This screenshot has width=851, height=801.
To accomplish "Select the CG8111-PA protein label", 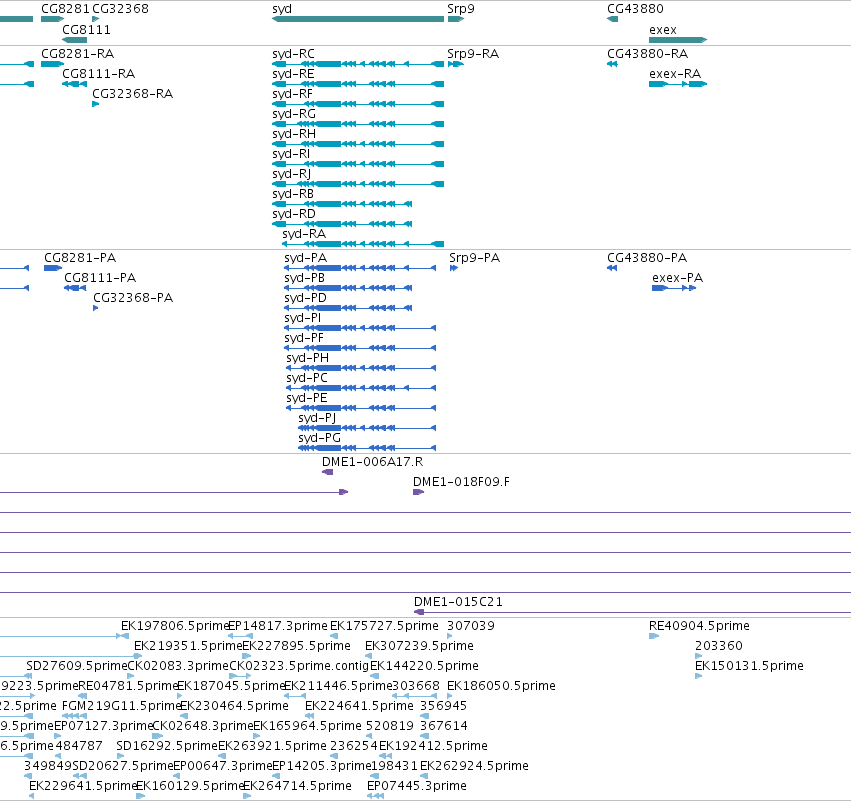I will coord(100,278).
